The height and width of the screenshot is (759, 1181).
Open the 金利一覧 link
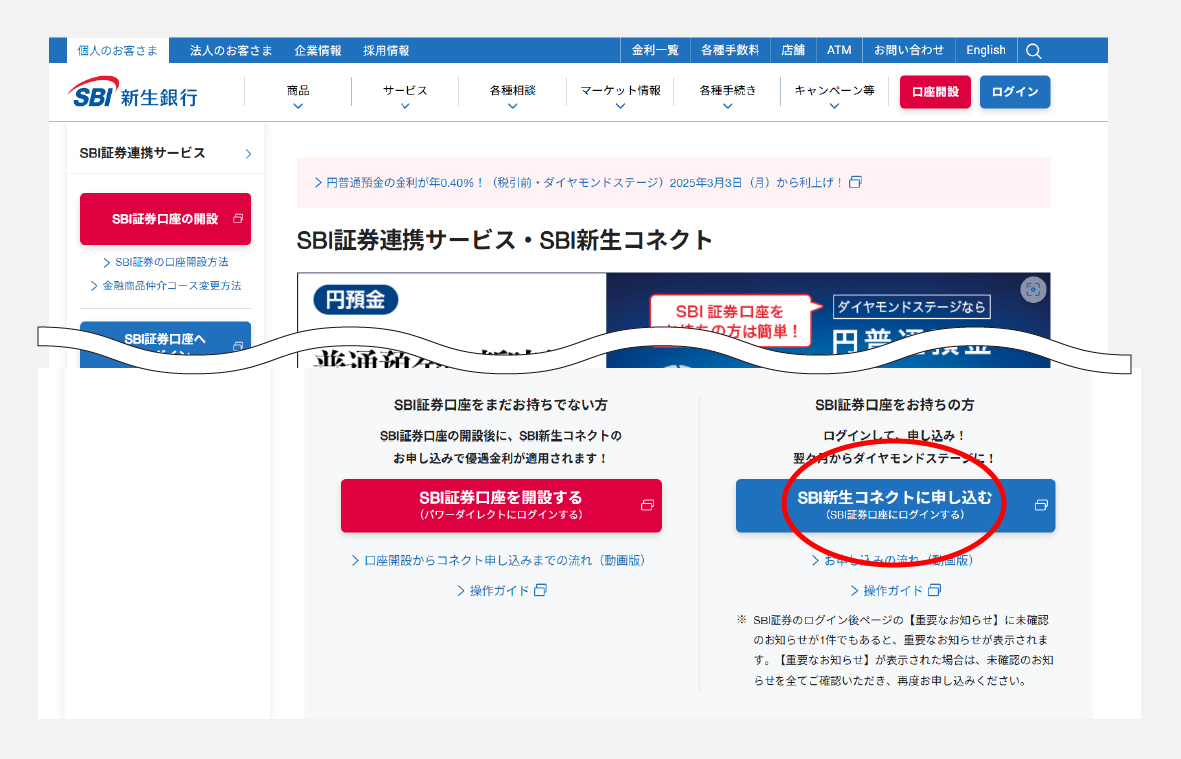point(655,50)
